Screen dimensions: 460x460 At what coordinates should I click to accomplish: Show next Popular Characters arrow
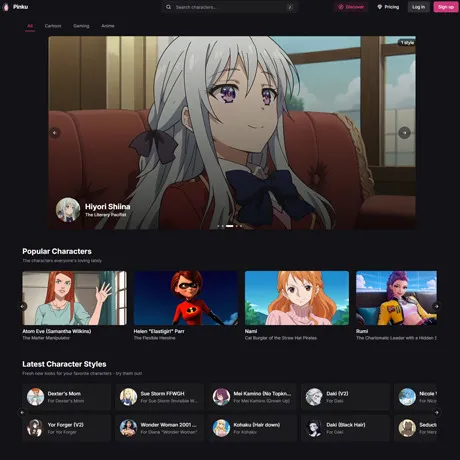pos(437,306)
